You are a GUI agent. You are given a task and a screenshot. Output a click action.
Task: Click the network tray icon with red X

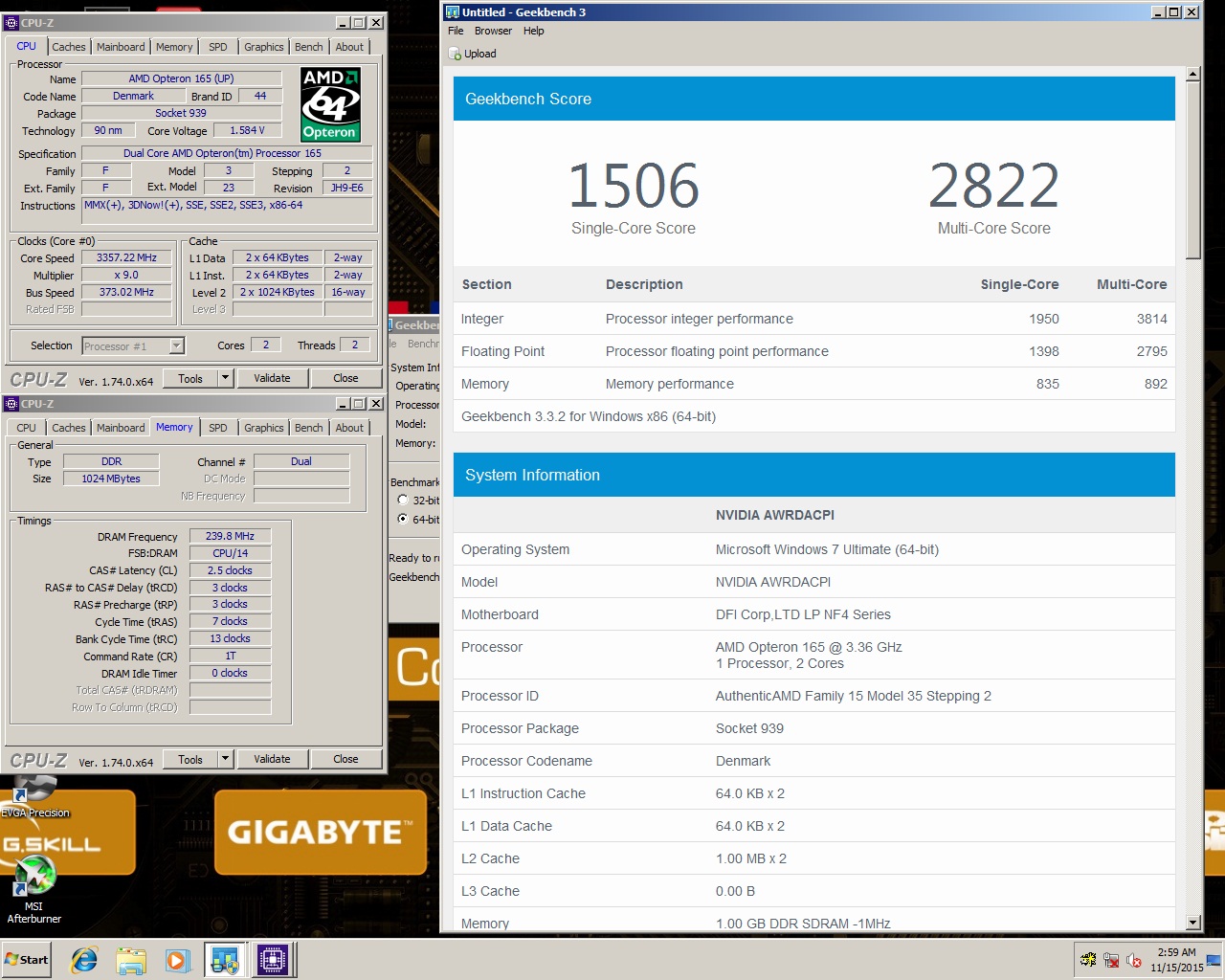1111,960
